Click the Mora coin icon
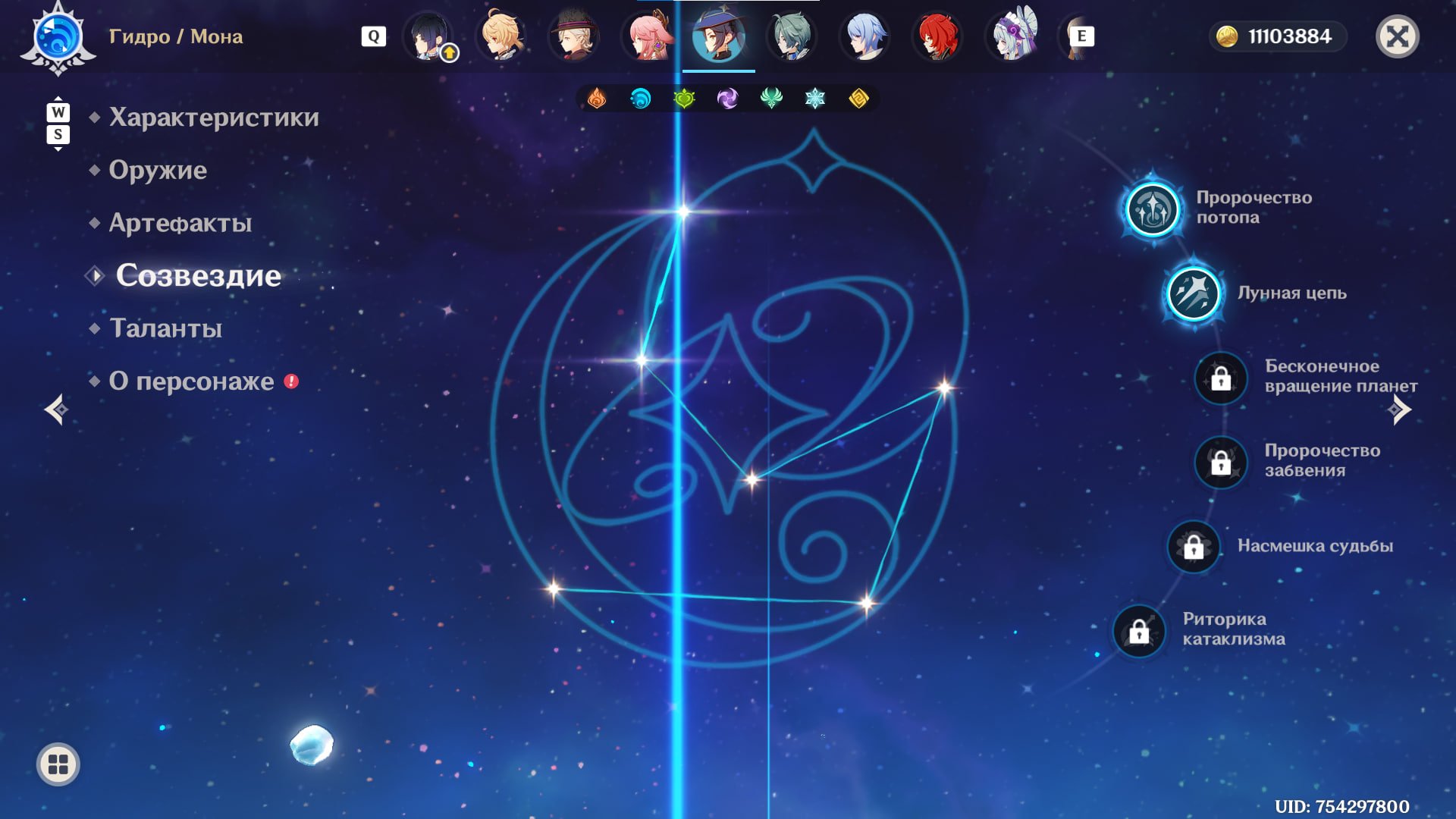 pyautogui.click(x=1227, y=36)
